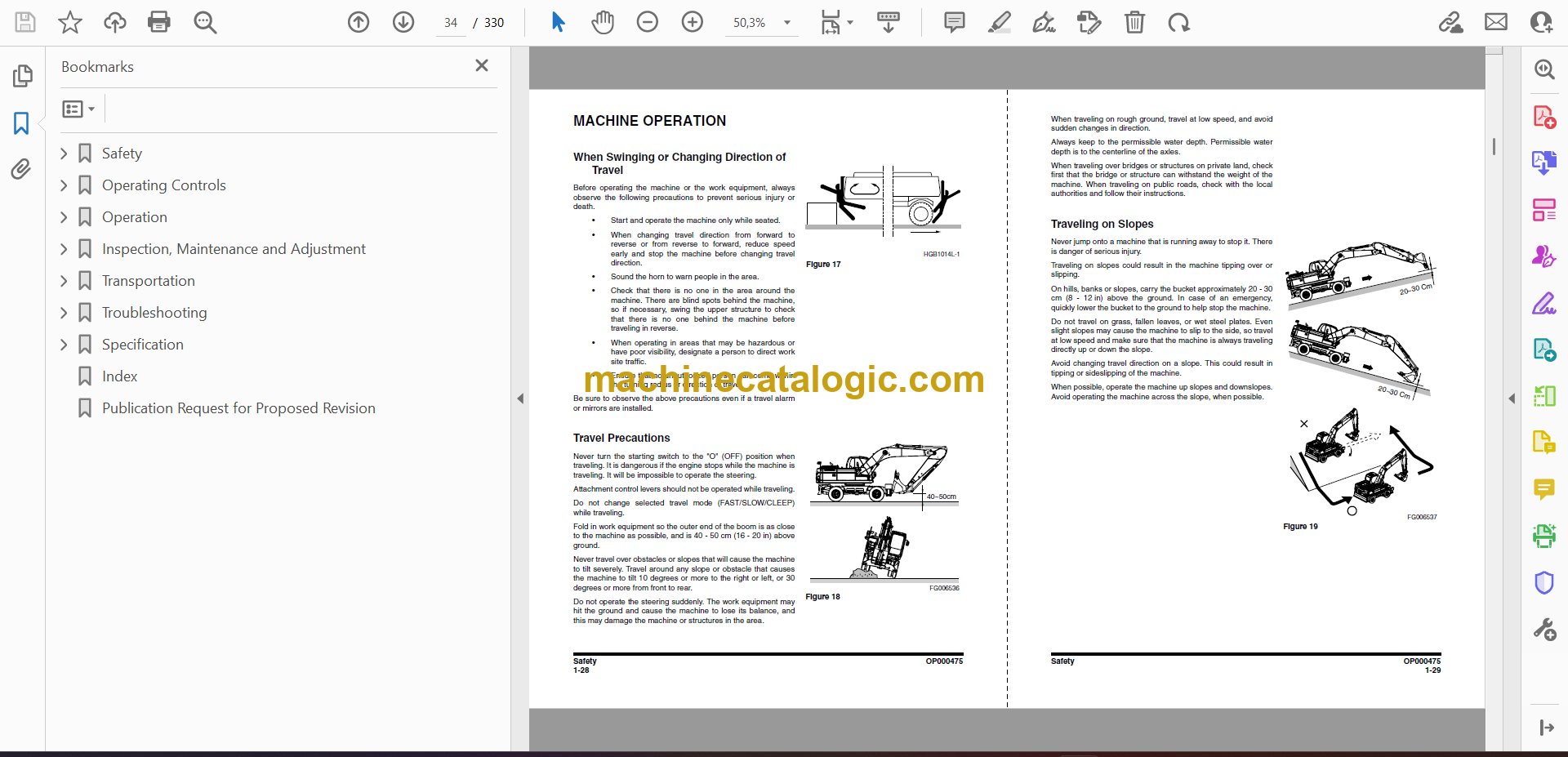Delete with the trash can icon

[1134, 22]
